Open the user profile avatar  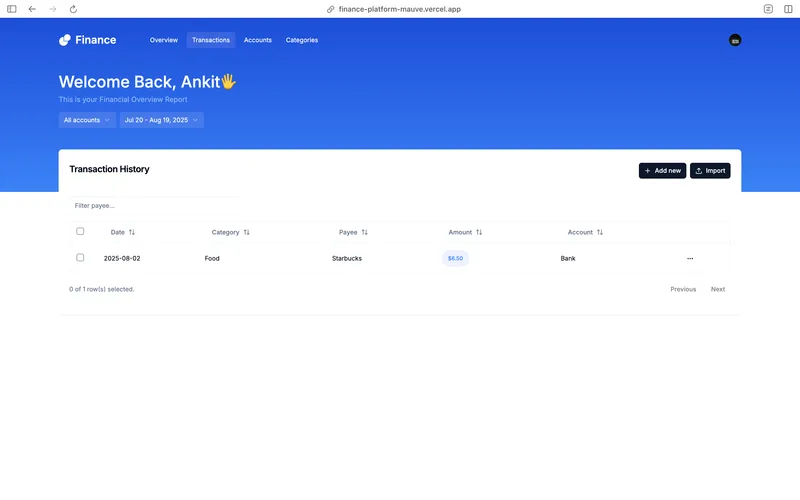tap(735, 40)
